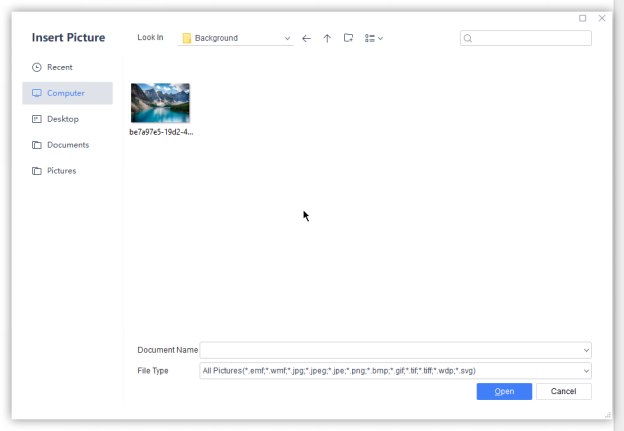Go up one folder level
The height and width of the screenshot is (431, 624).
327,38
